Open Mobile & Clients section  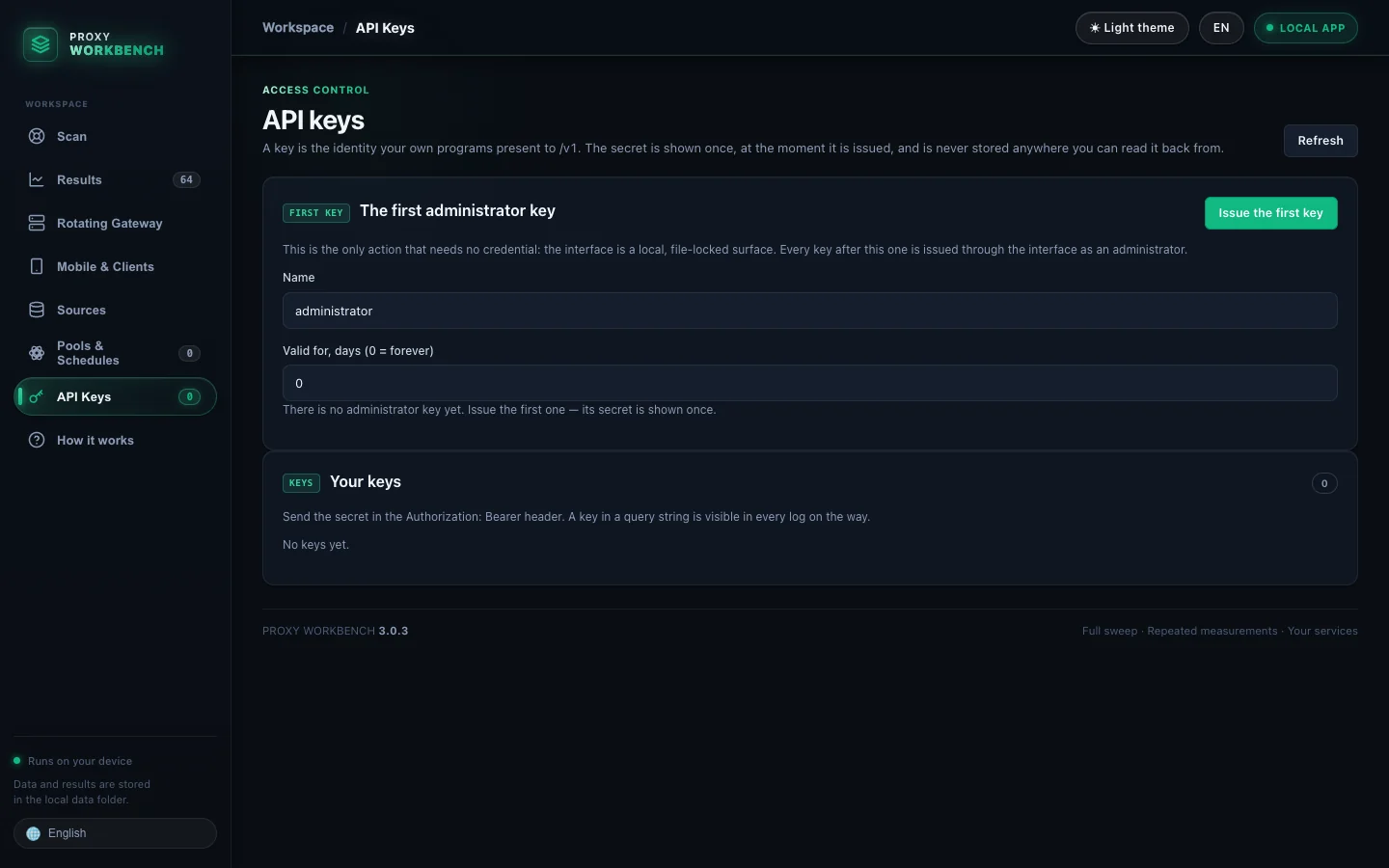coord(115,266)
